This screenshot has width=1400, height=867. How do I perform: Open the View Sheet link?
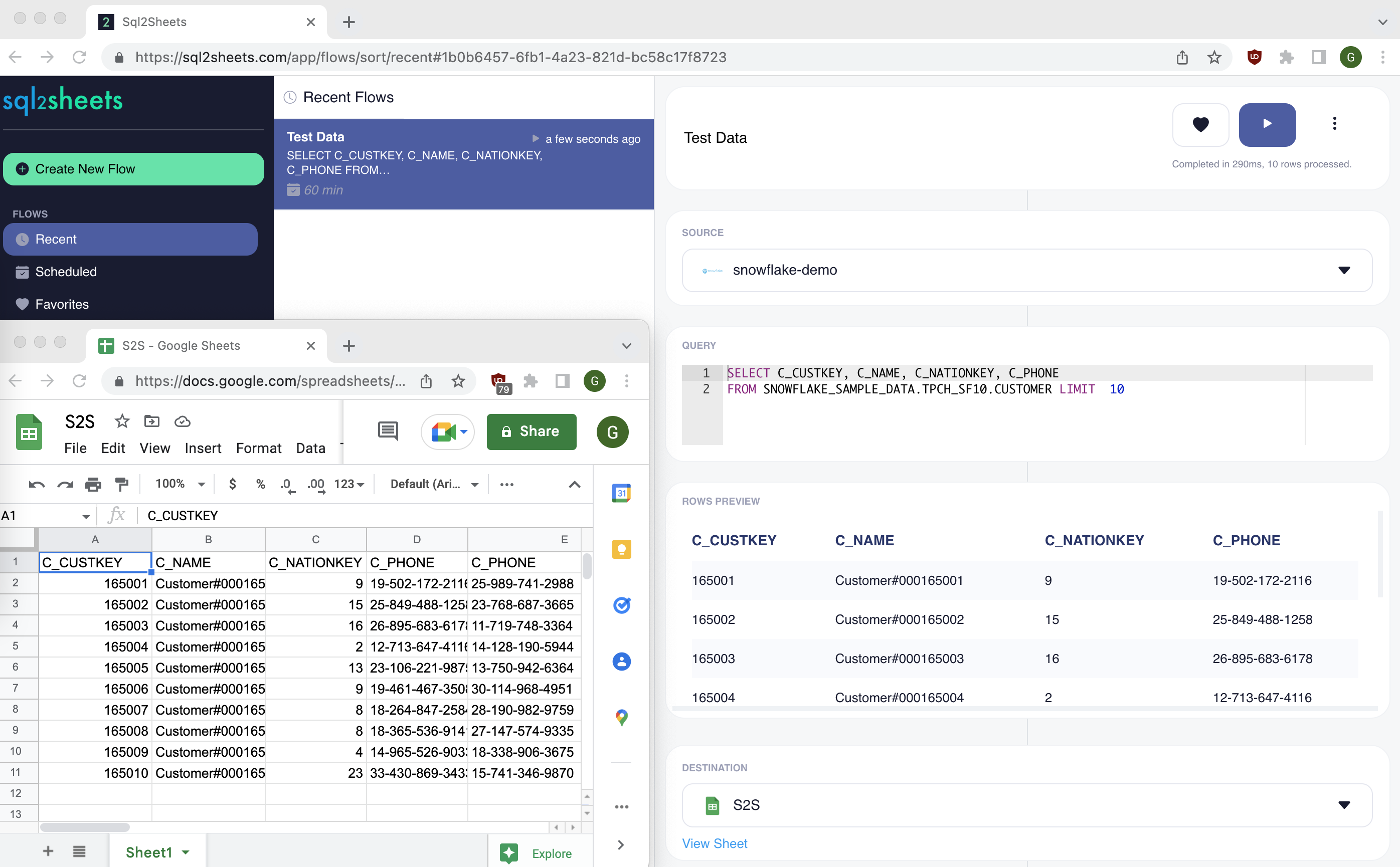pyautogui.click(x=715, y=843)
